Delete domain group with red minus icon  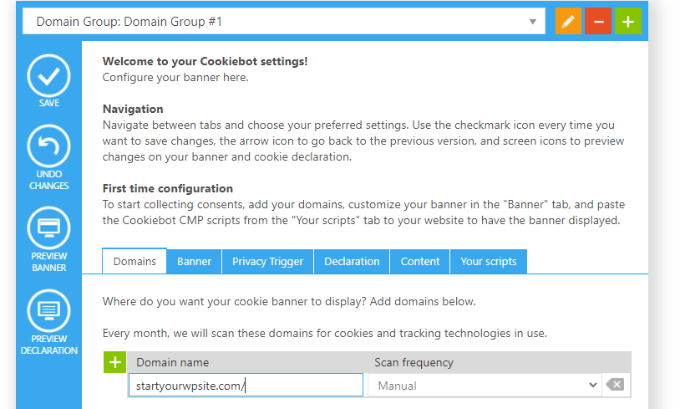click(x=598, y=21)
